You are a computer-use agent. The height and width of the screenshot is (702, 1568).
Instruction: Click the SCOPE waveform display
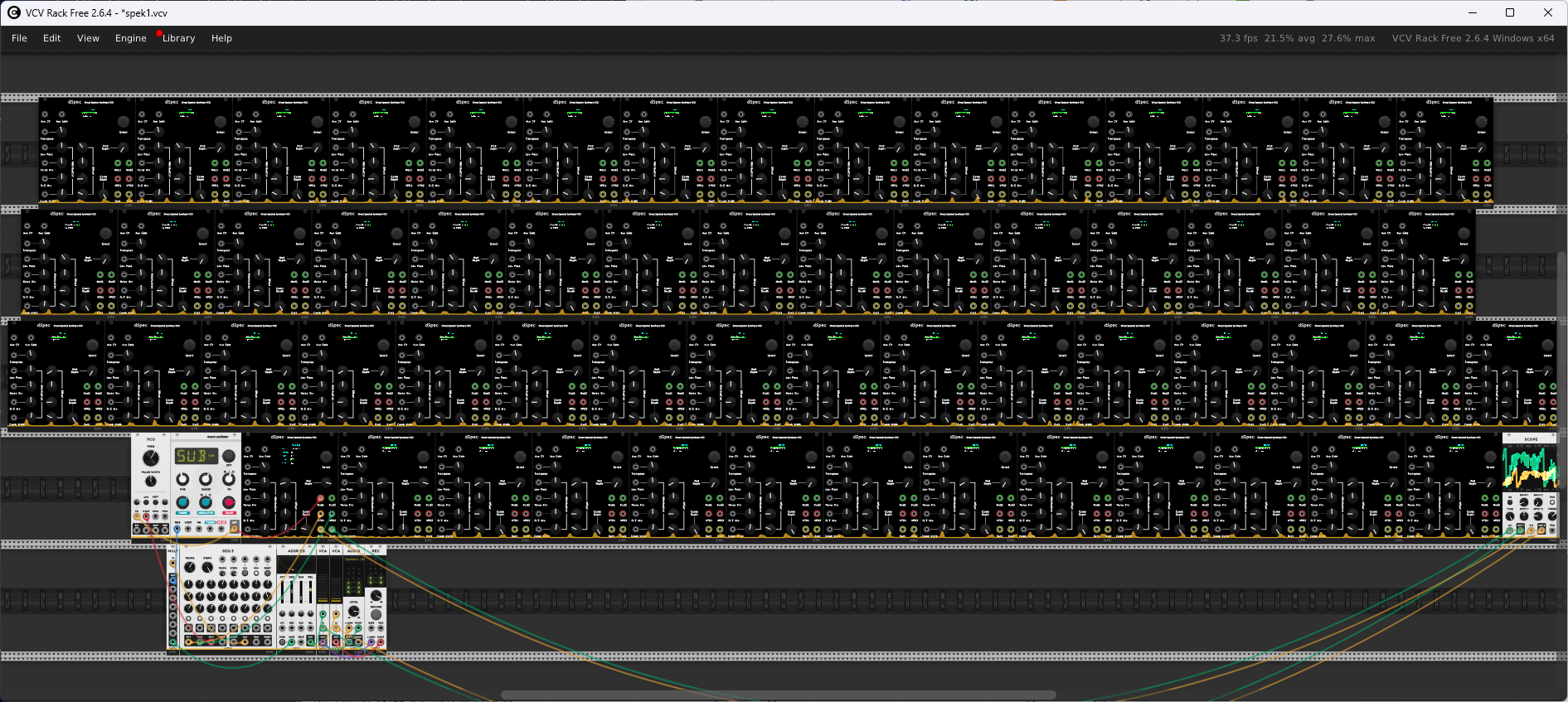coord(1530,467)
